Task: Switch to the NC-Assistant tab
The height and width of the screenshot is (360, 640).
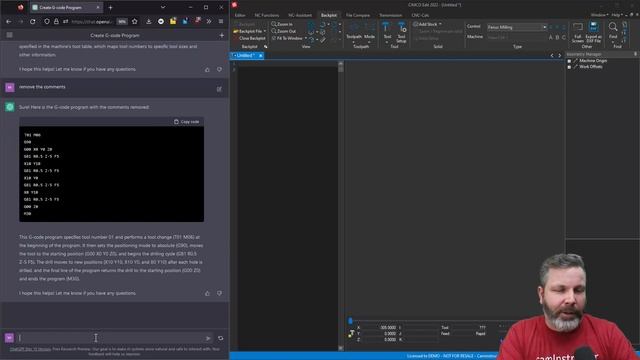Action: [300, 15]
